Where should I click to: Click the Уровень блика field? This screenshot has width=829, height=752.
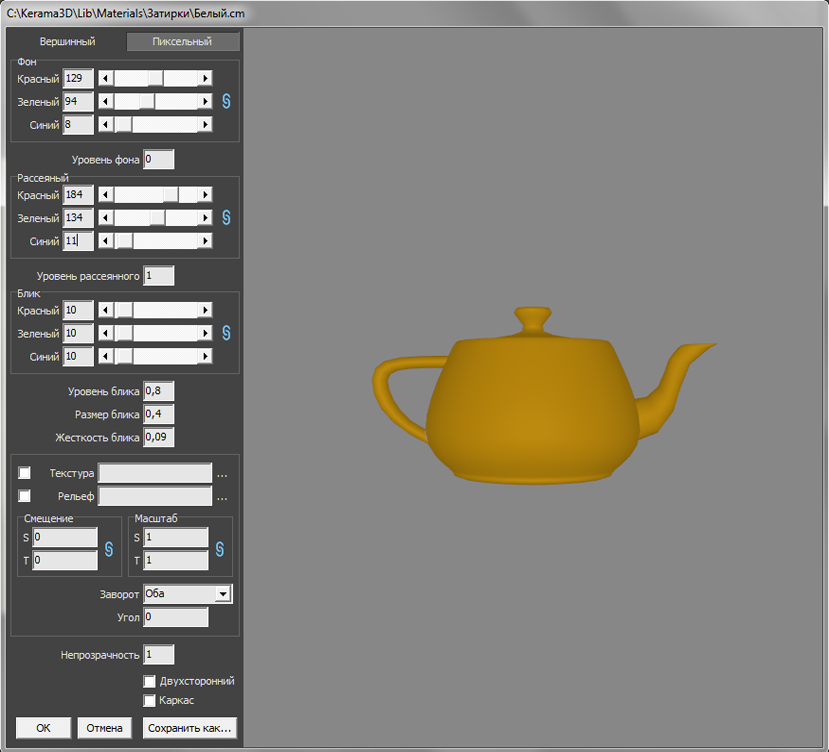tap(159, 391)
